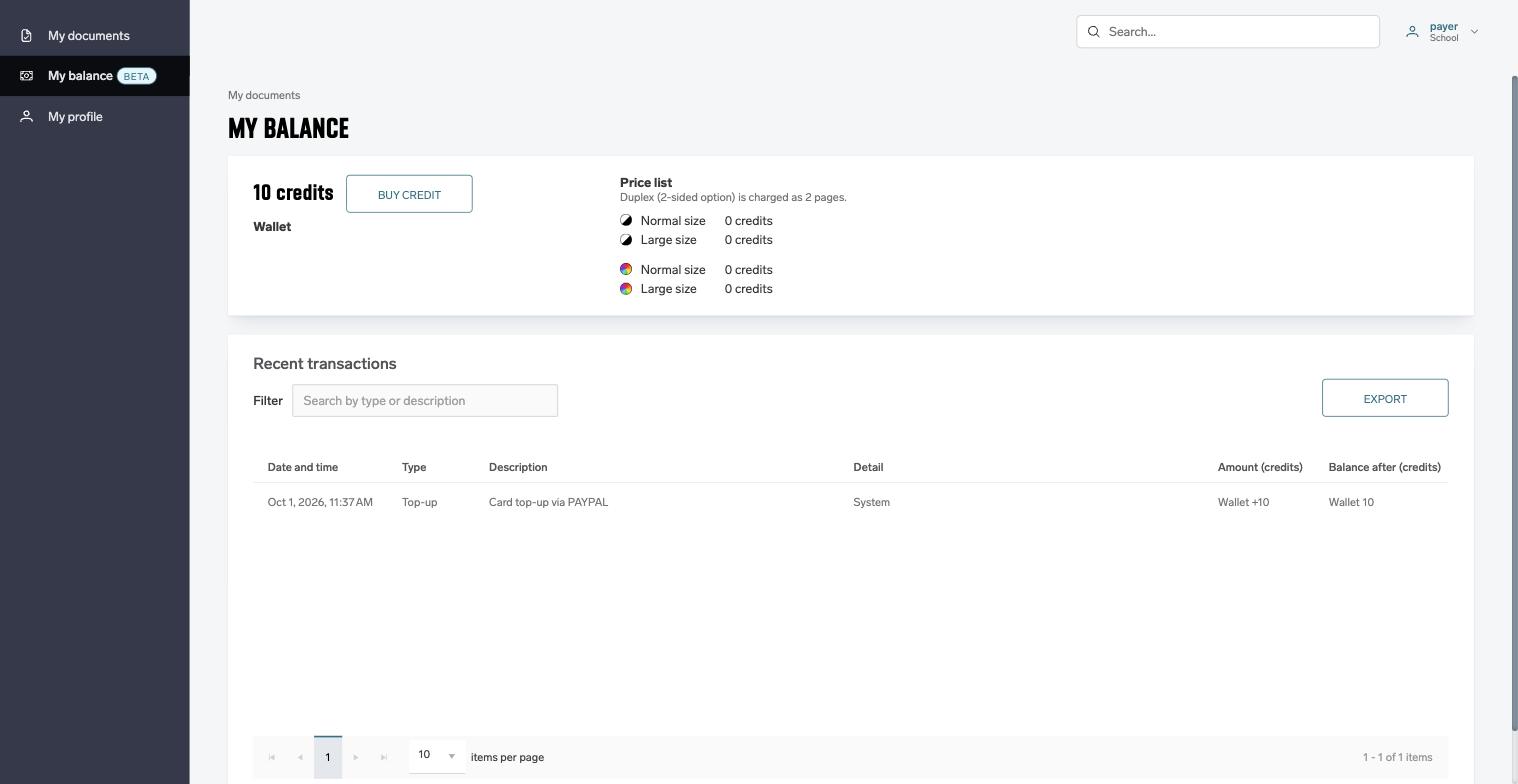The image size is (1518, 784).
Task: Click the next page arrow
Action: (x=356, y=757)
